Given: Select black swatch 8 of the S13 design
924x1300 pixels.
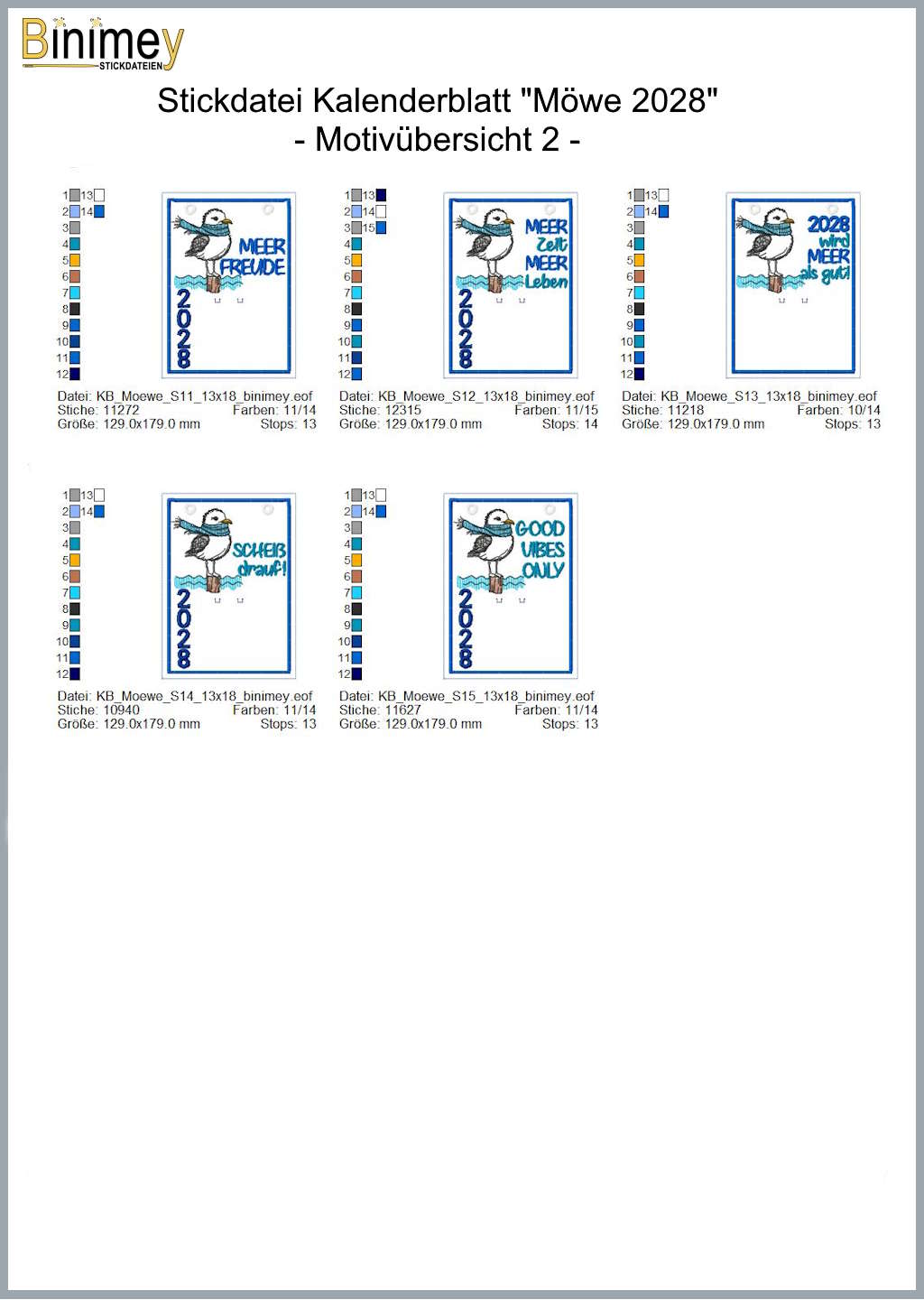Looking at the screenshot, I should click(x=639, y=310).
